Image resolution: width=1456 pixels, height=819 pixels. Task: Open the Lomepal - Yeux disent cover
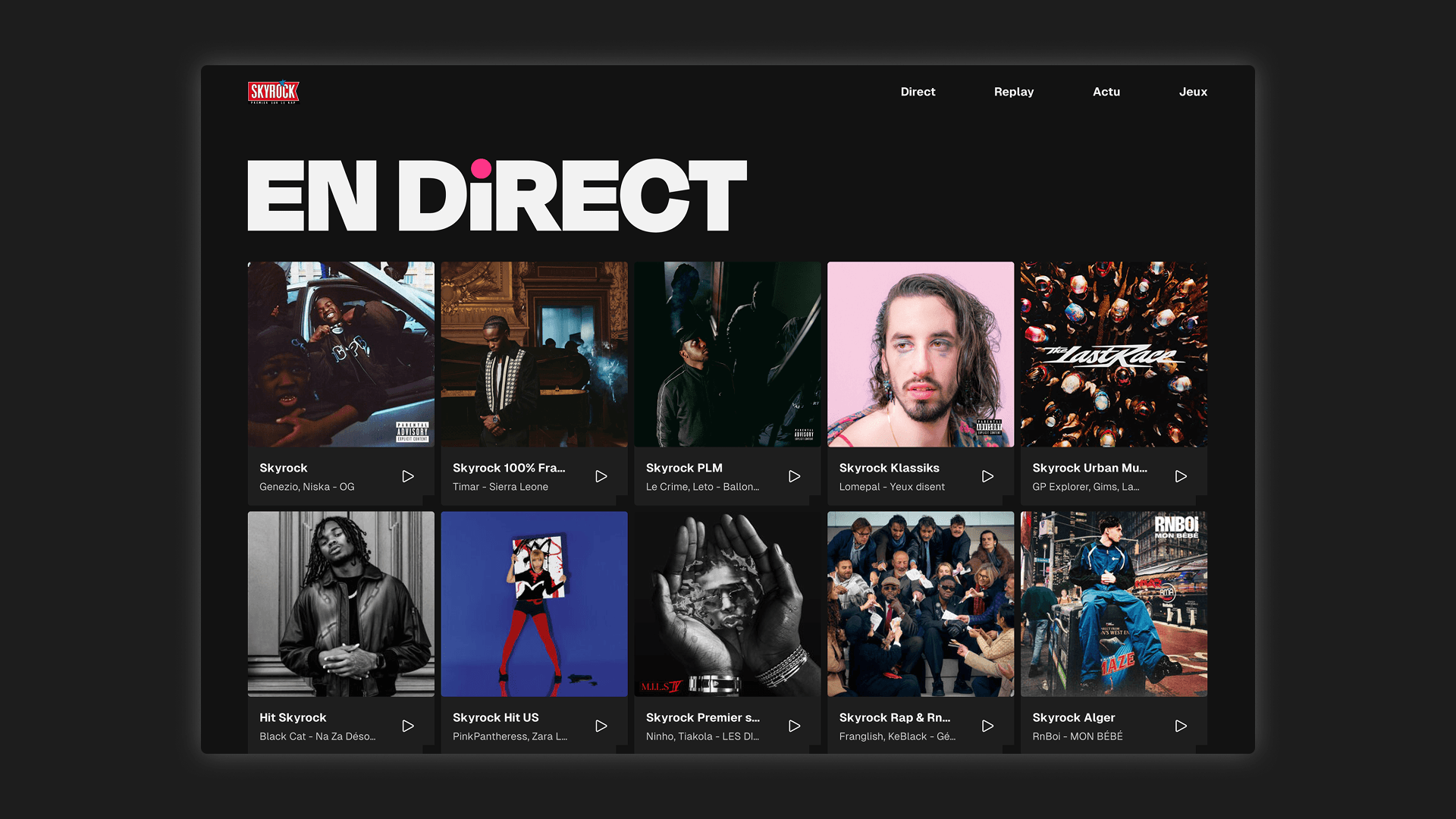[921, 354]
